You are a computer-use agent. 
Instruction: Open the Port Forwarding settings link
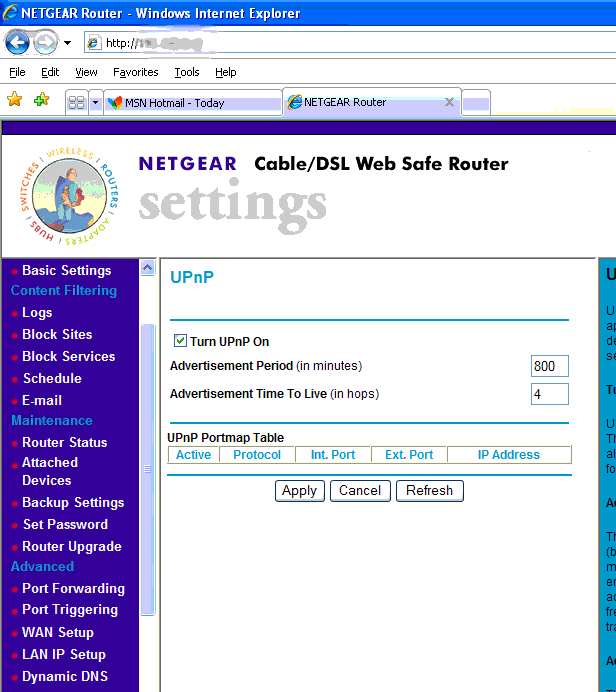coord(73,588)
